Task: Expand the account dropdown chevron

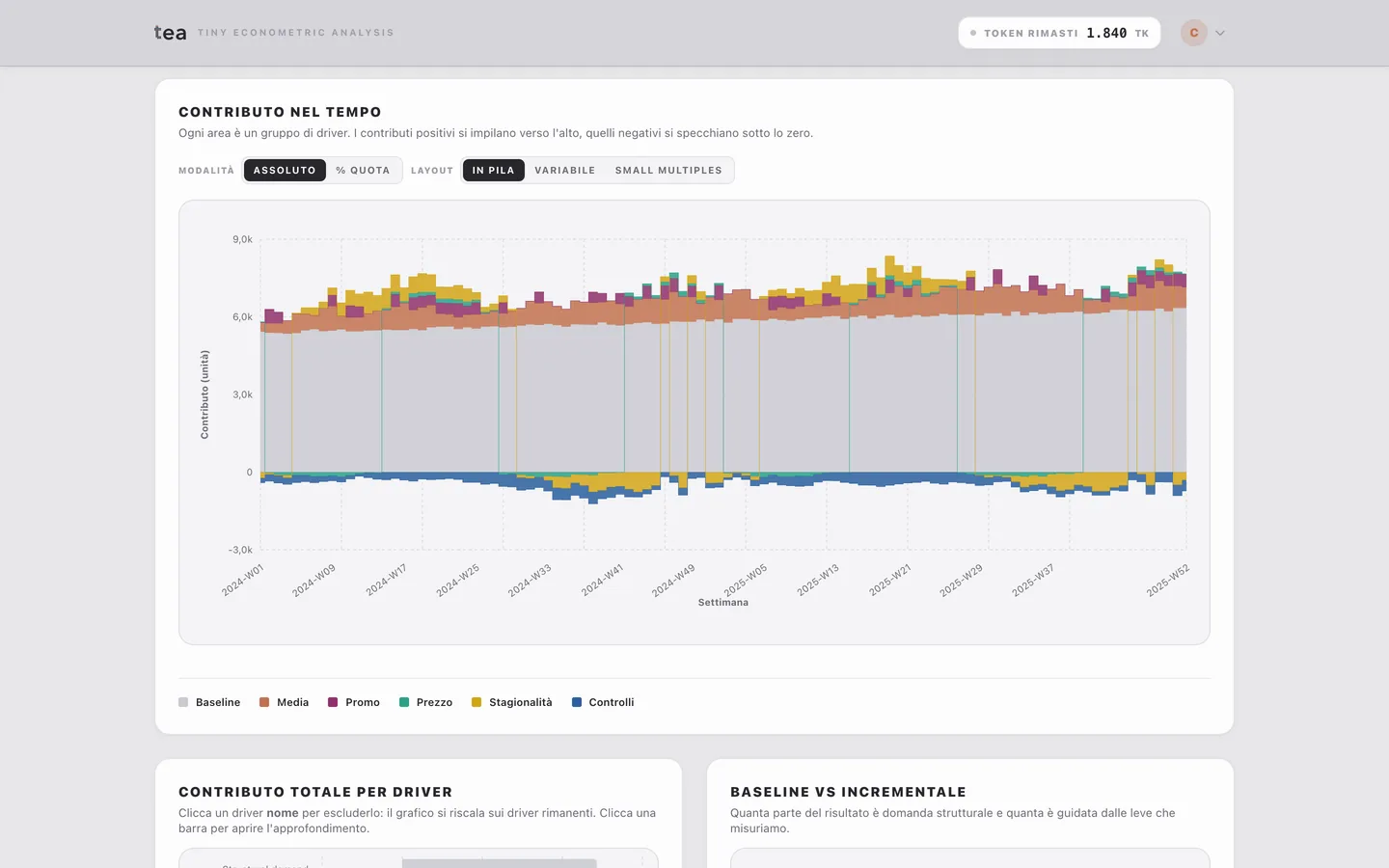Action: (1220, 33)
